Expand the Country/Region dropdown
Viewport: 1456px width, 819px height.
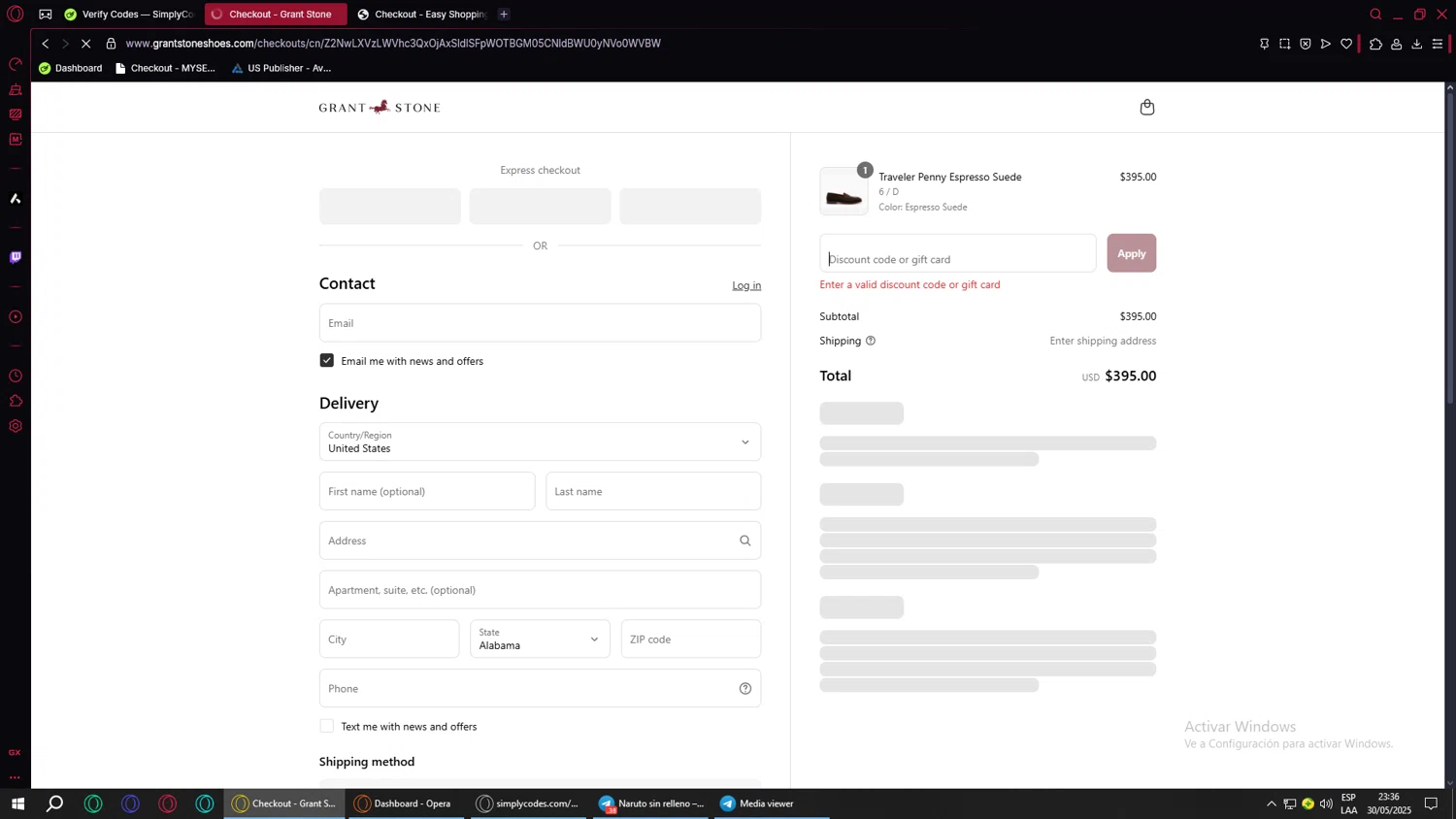[540, 442]
